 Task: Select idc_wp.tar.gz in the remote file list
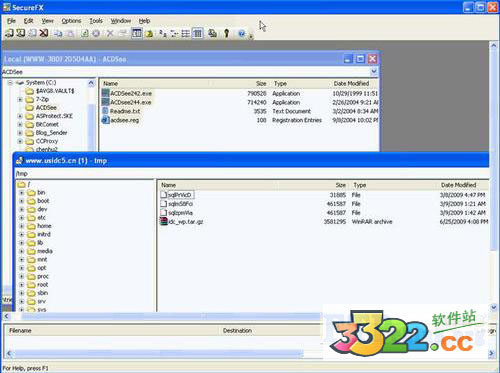pyautogui.click(x=186, y=222)
